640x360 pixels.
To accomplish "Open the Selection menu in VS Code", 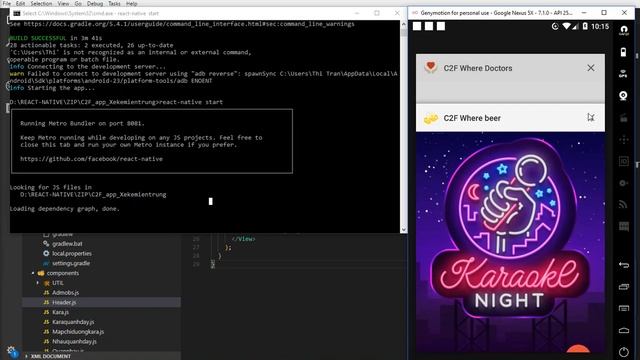I will [41, 3].
